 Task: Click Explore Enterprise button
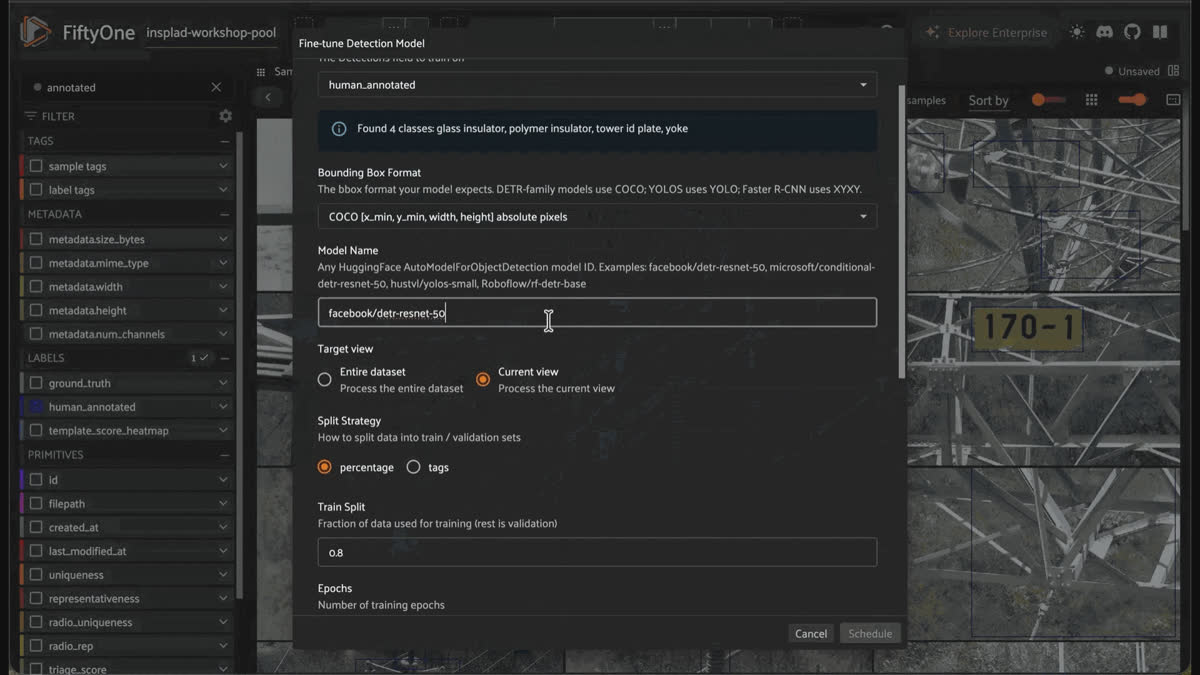pyautogui.click(x=986, y=32)
